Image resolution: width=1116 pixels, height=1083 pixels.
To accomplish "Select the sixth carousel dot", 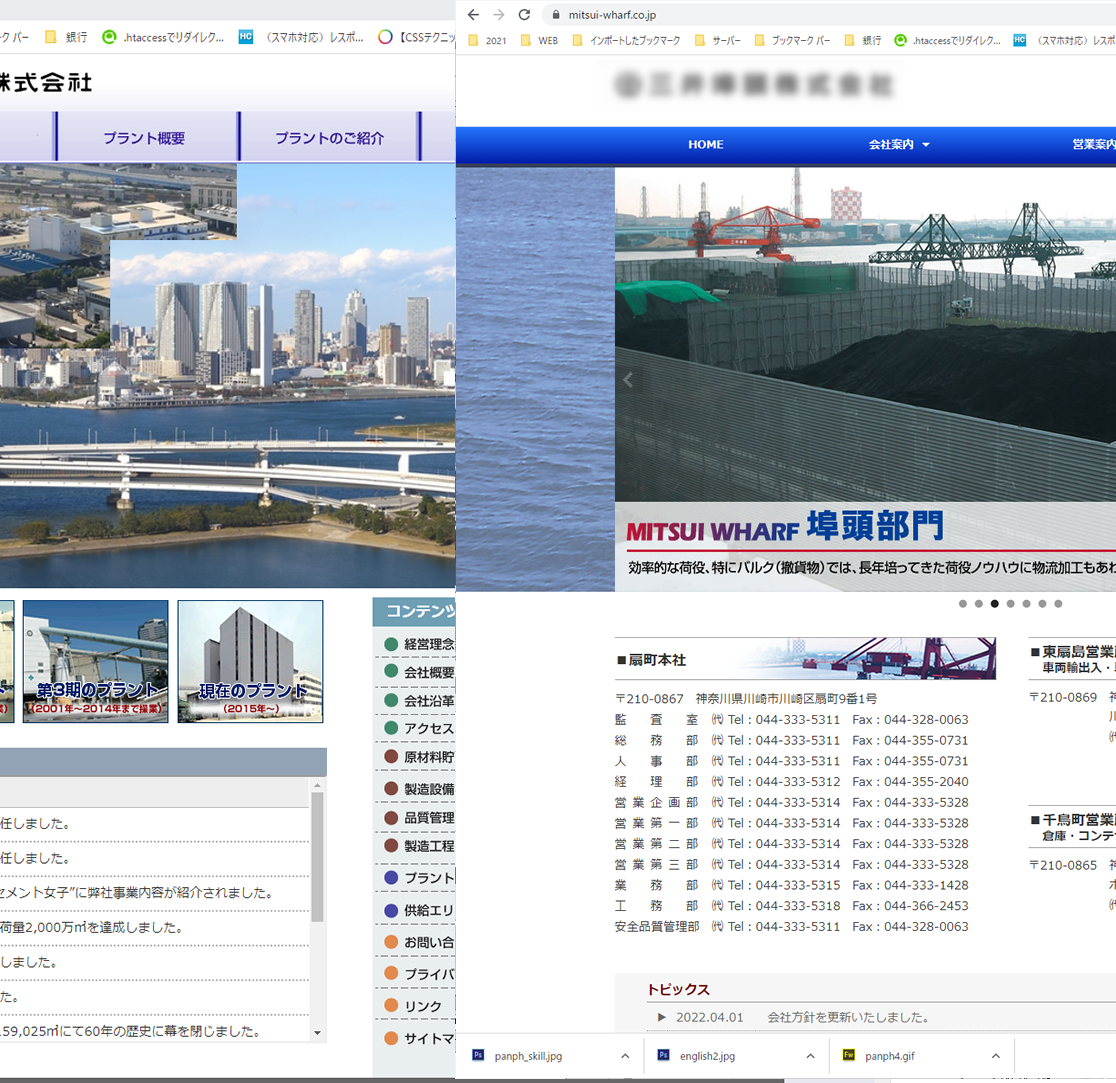I will tap(1042, 603).
